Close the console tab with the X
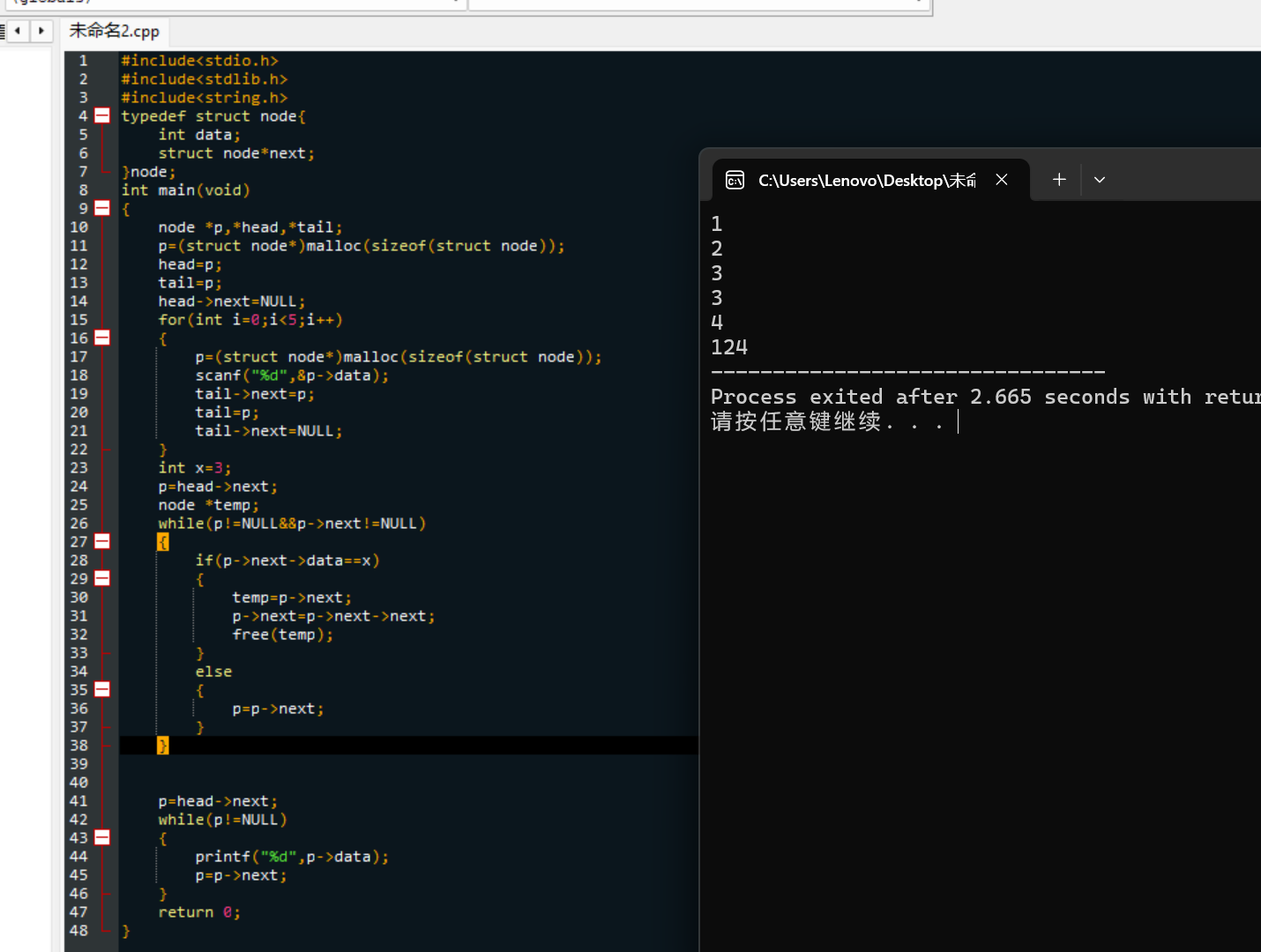1261x952 pixels. point(1002,180)
